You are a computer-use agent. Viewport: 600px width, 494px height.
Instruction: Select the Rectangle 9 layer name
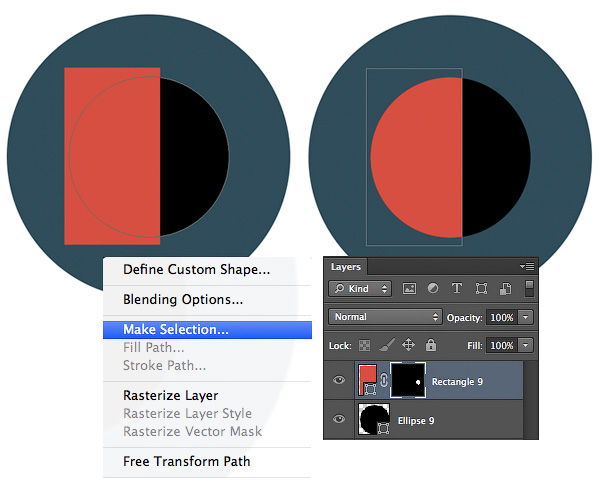coord(457,382)
